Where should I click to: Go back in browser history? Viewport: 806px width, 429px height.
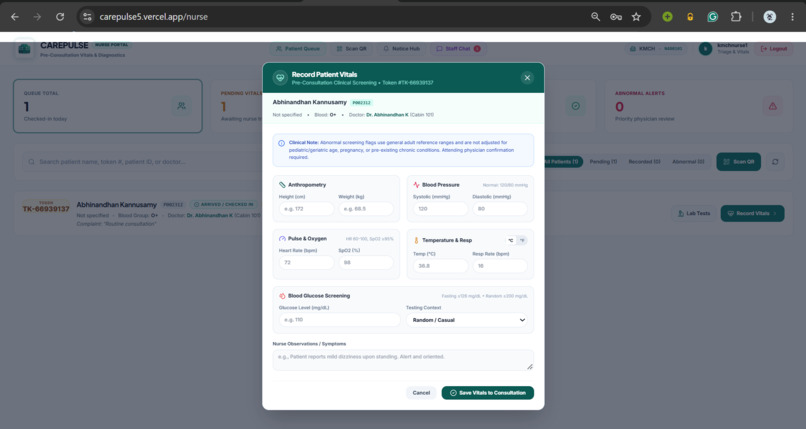click(x=15, y=17)
